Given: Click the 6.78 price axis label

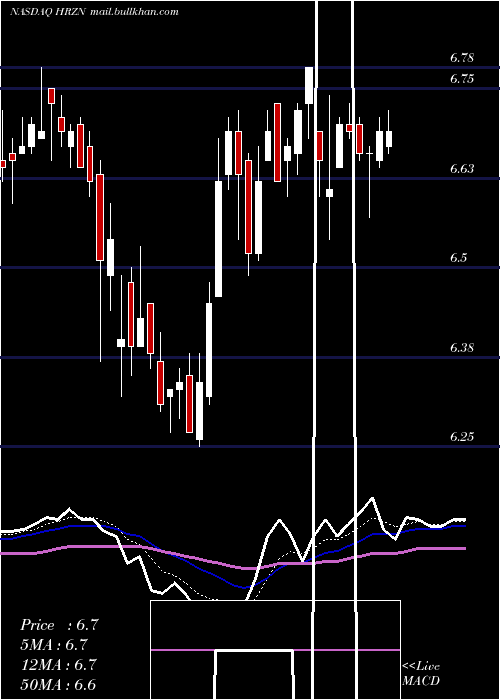Looking at the screenshot, I should (x=462, y=58).
